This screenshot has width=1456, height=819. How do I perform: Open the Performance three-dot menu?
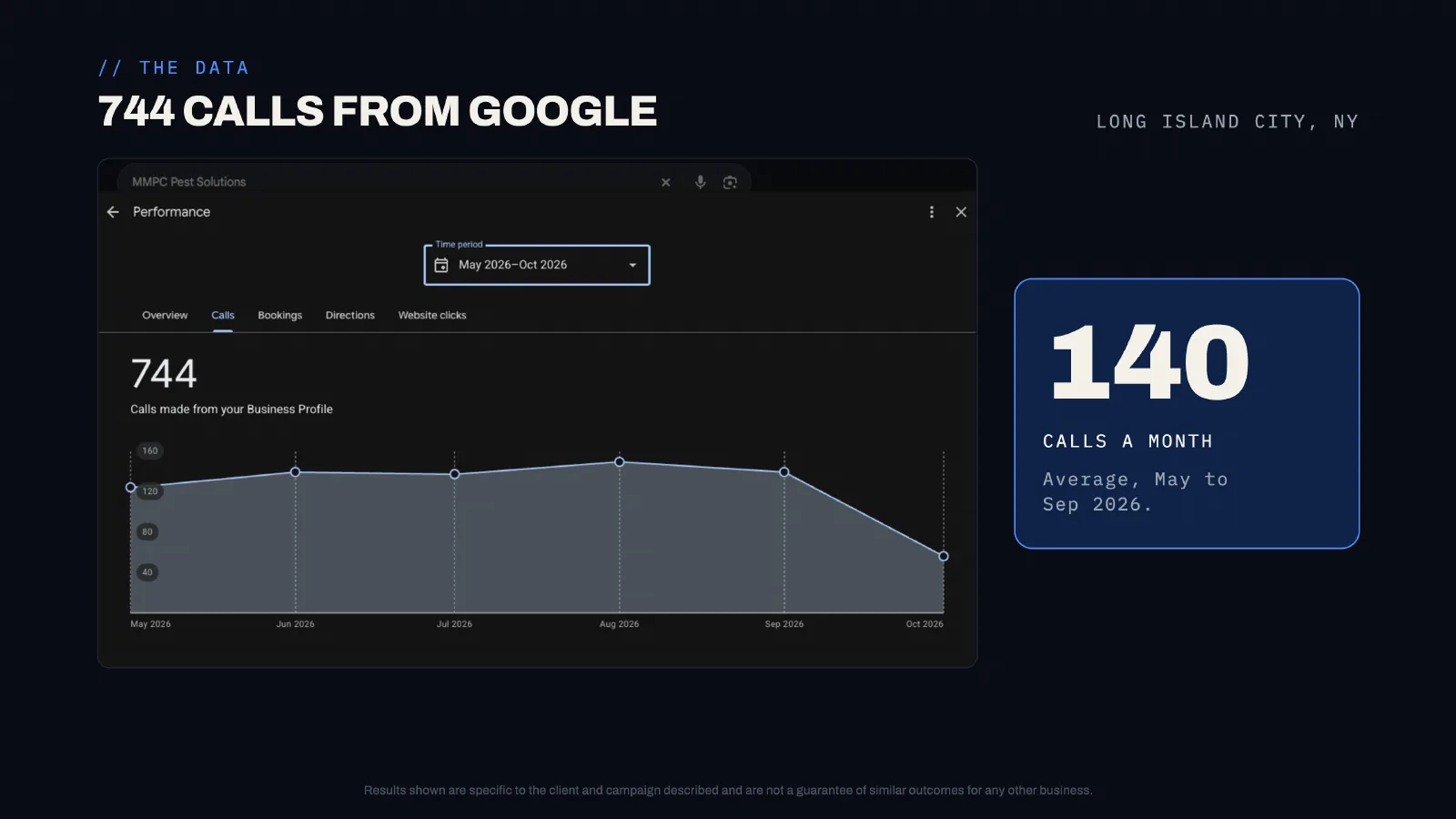point(931,212)
